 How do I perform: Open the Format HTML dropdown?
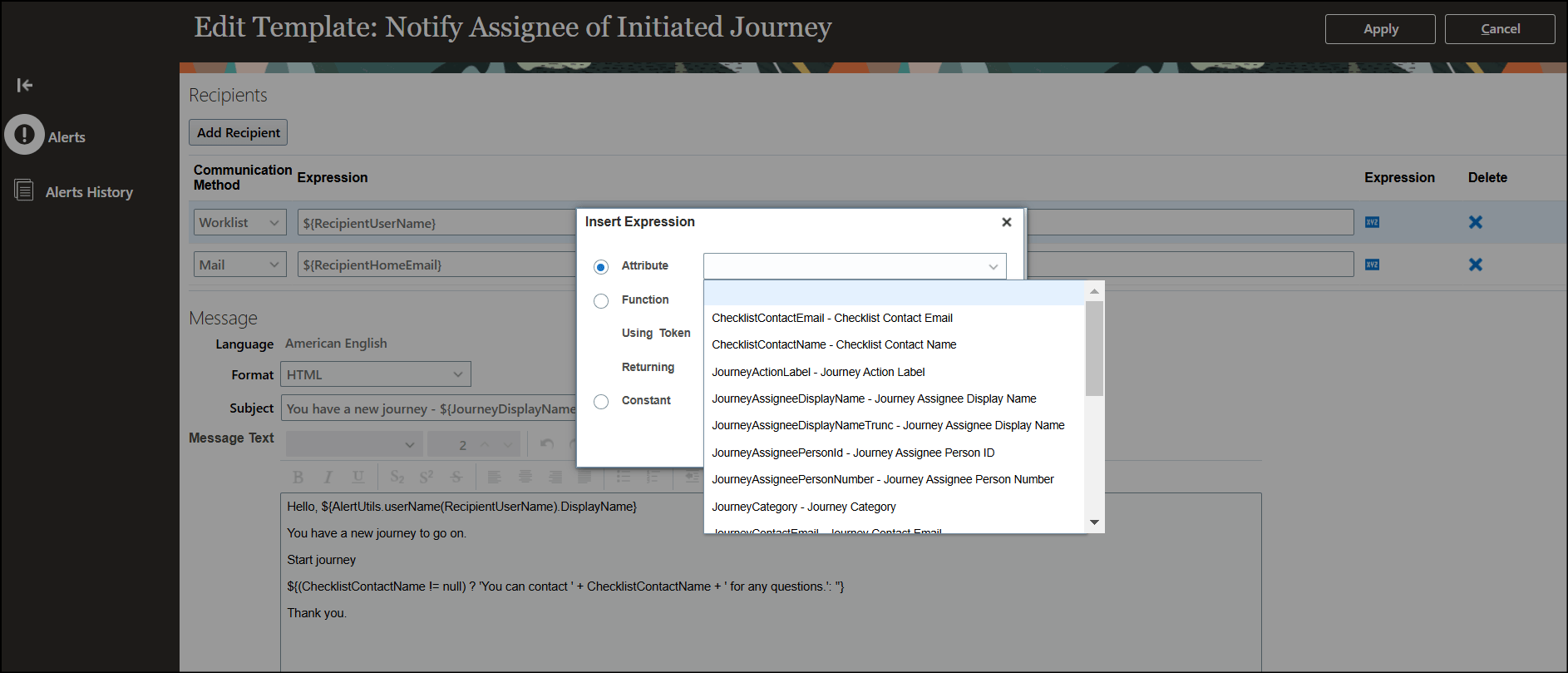coord(376,374)
